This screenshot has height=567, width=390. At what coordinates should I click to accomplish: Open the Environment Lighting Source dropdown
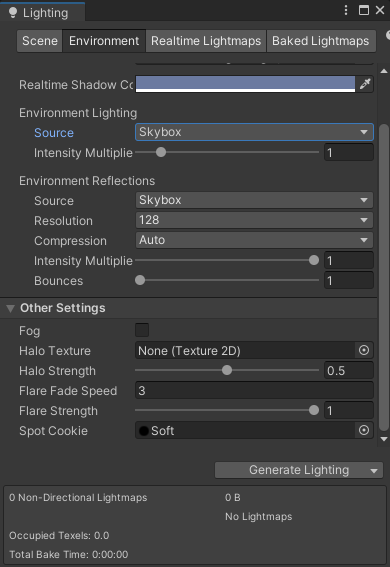pos(254,132)
